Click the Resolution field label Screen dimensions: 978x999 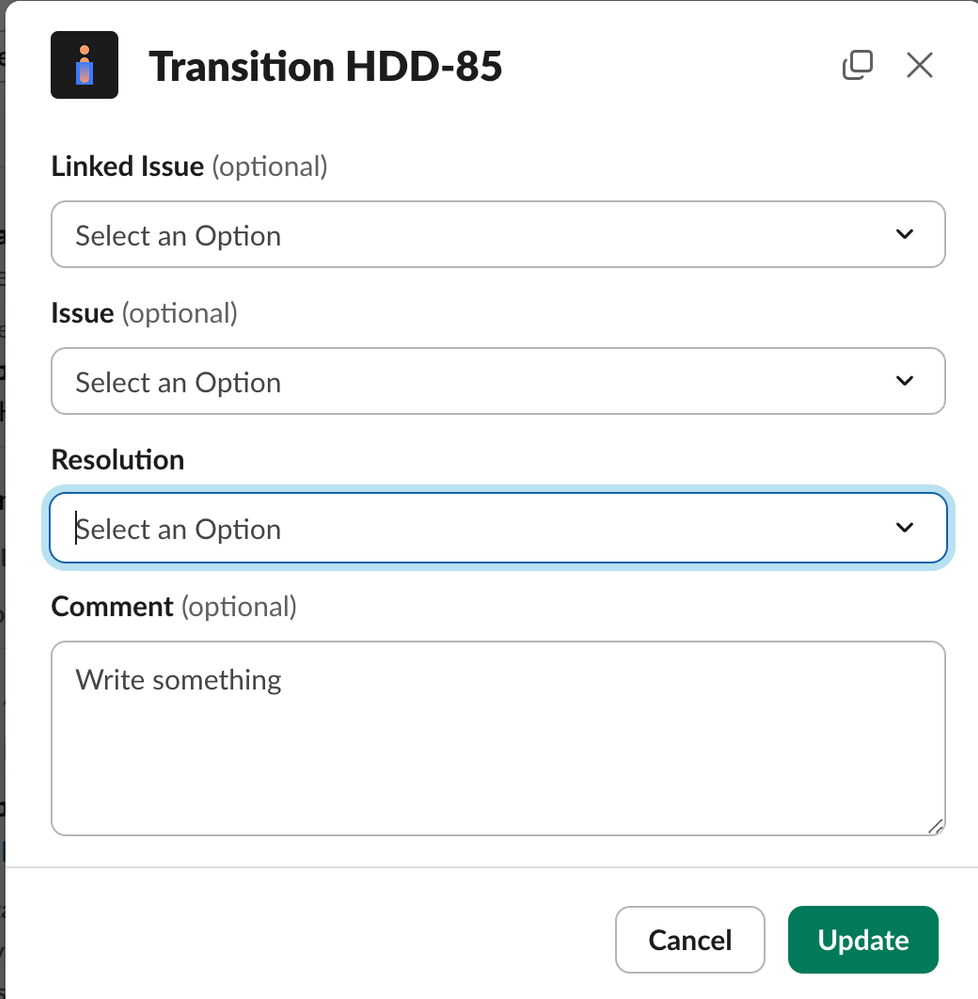point(118,460)
